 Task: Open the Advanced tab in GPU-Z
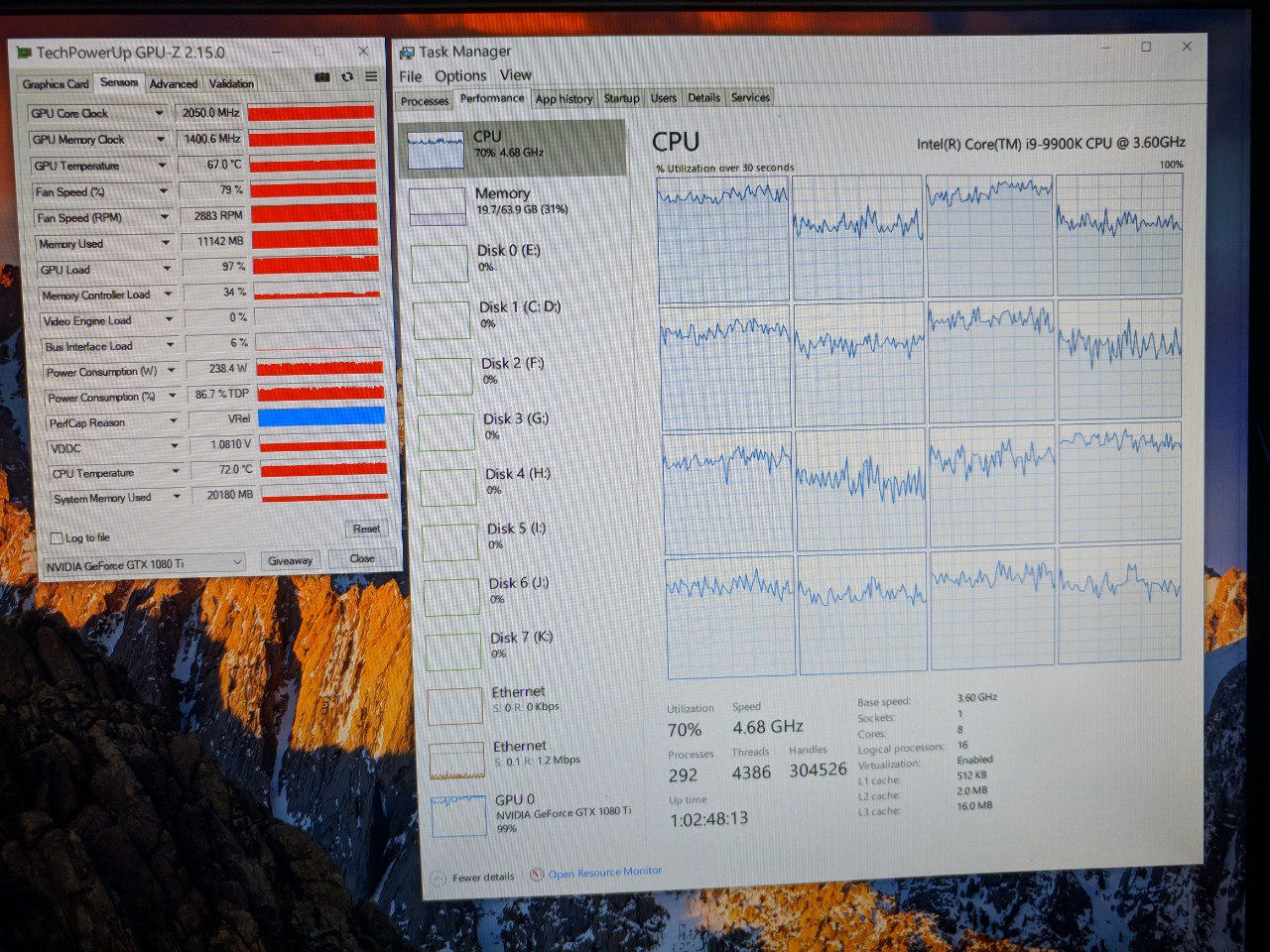point(174,84)
